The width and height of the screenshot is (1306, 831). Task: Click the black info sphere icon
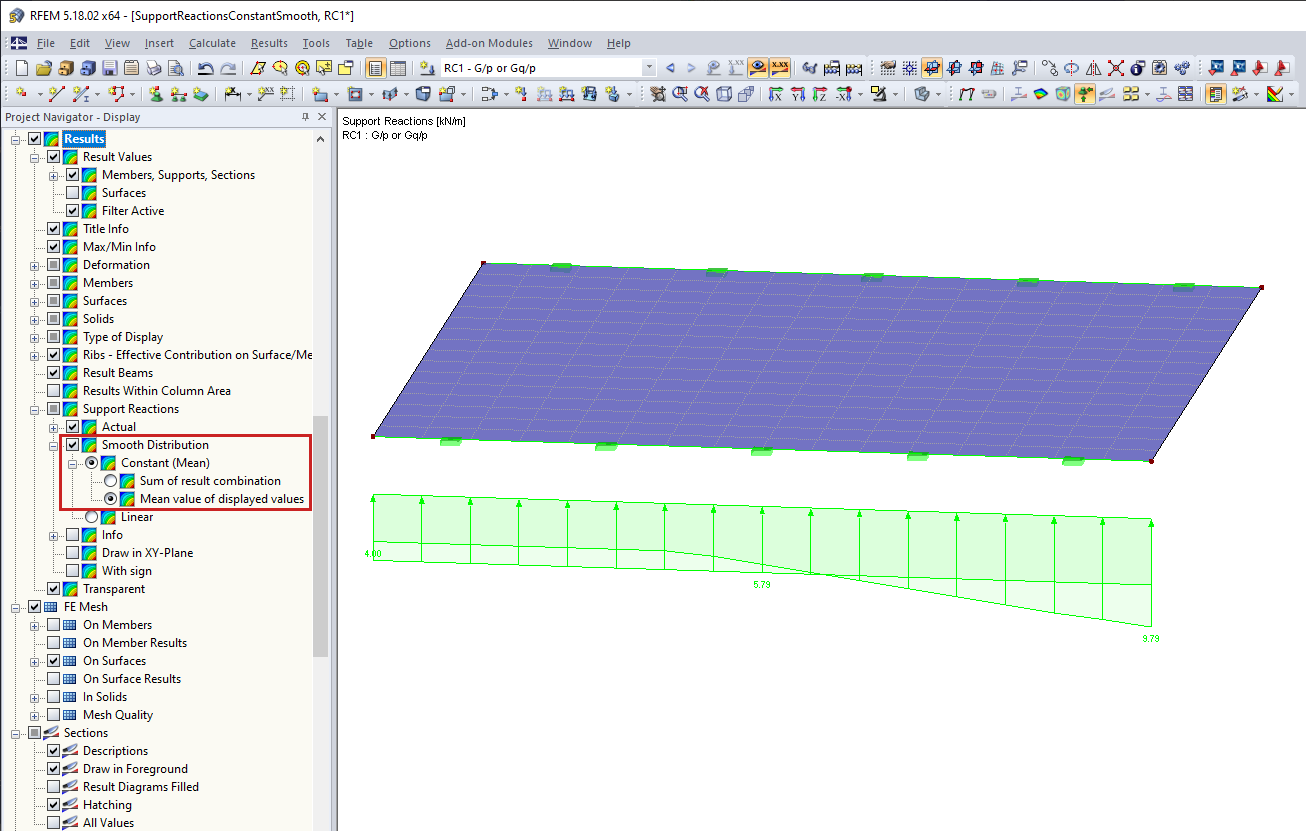click(x=1137, y=68)
